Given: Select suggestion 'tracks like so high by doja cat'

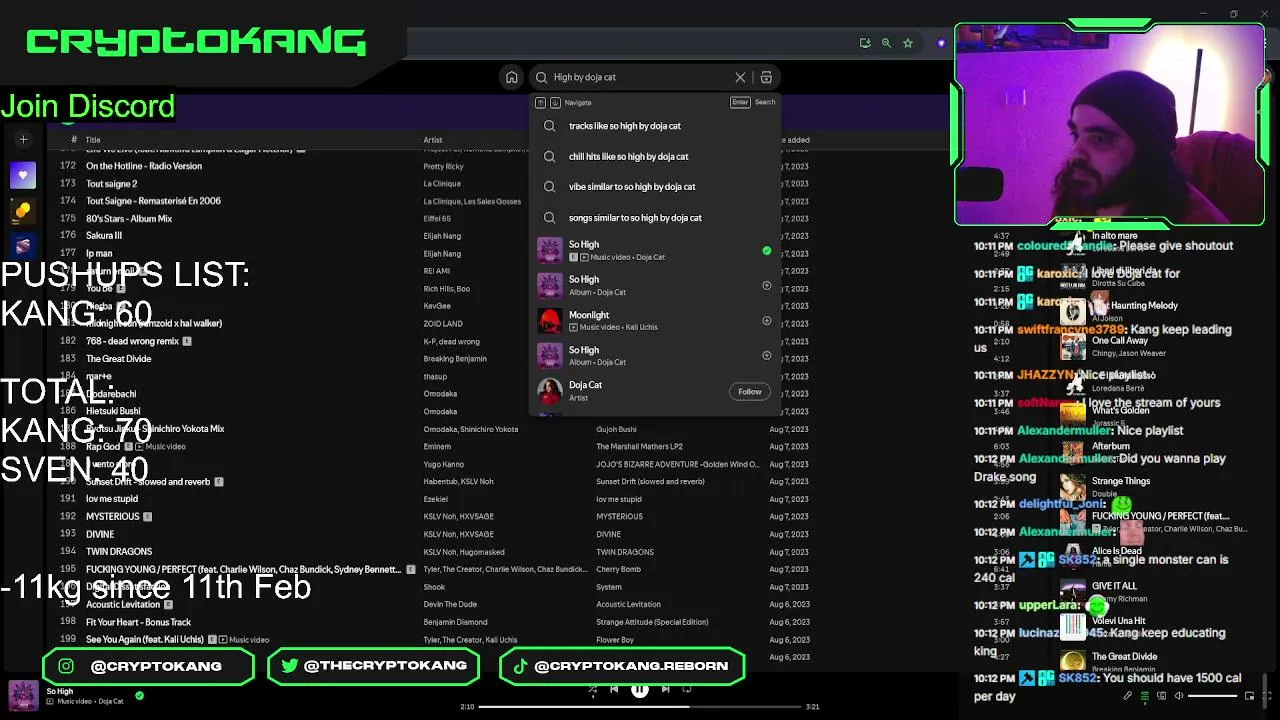Looking at the screenshot, I should click(655, 126).
